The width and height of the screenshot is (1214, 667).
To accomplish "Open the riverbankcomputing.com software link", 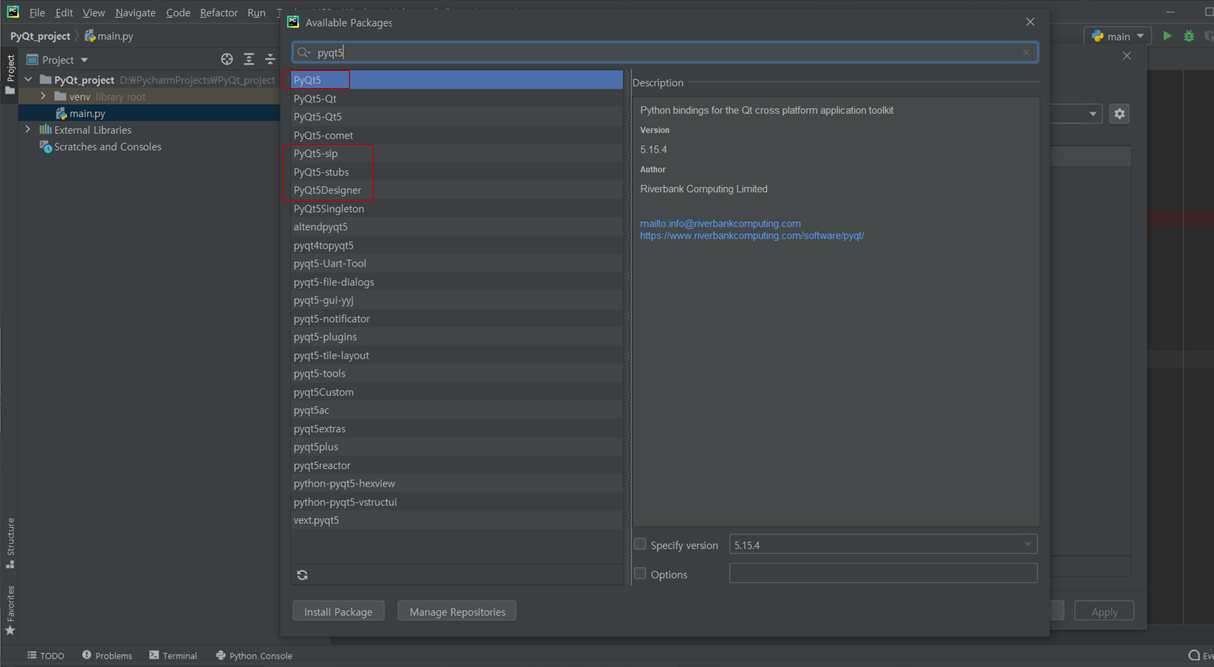I will tap(752, 236).
